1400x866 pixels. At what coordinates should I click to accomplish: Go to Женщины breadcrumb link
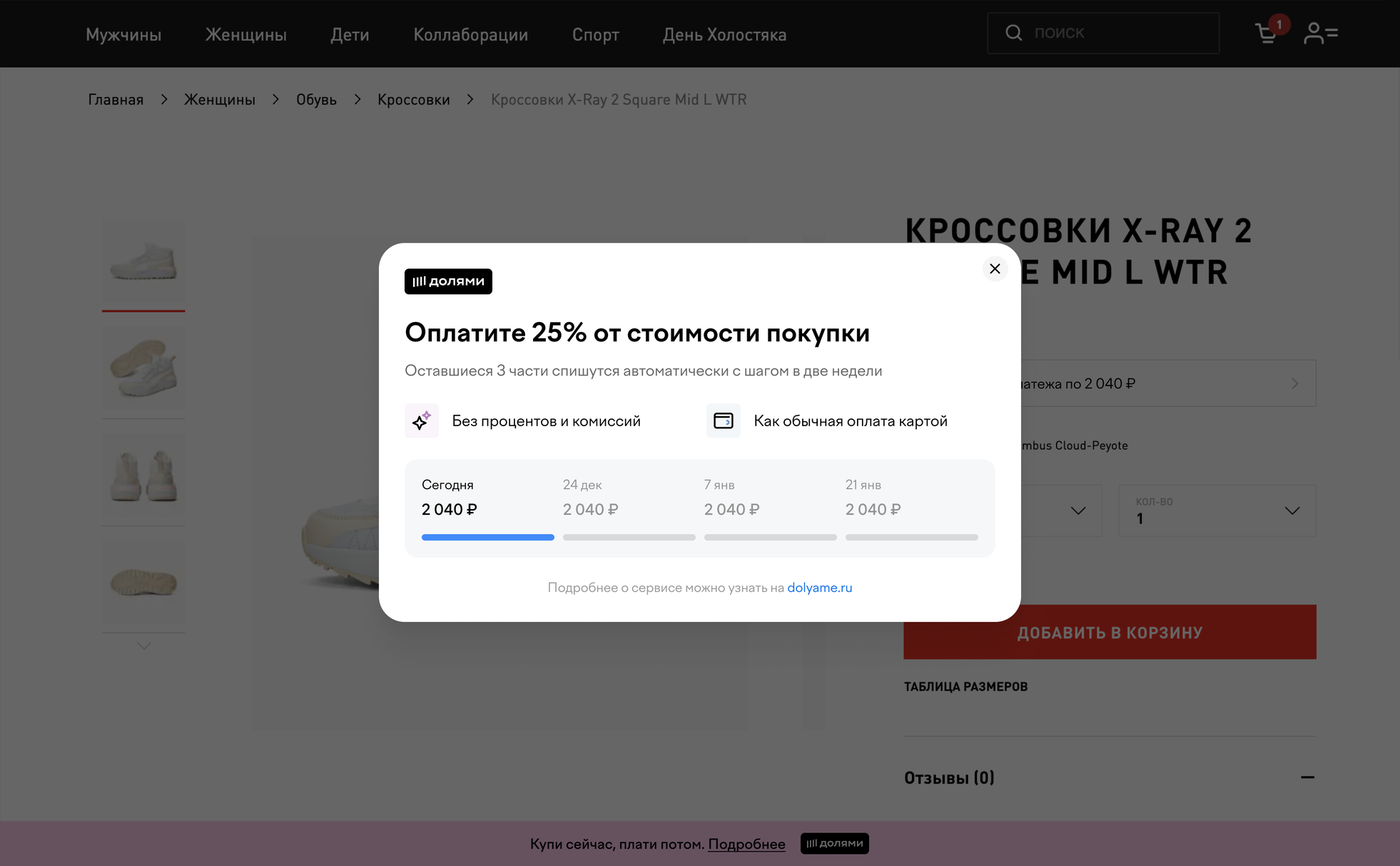[220, 99]
